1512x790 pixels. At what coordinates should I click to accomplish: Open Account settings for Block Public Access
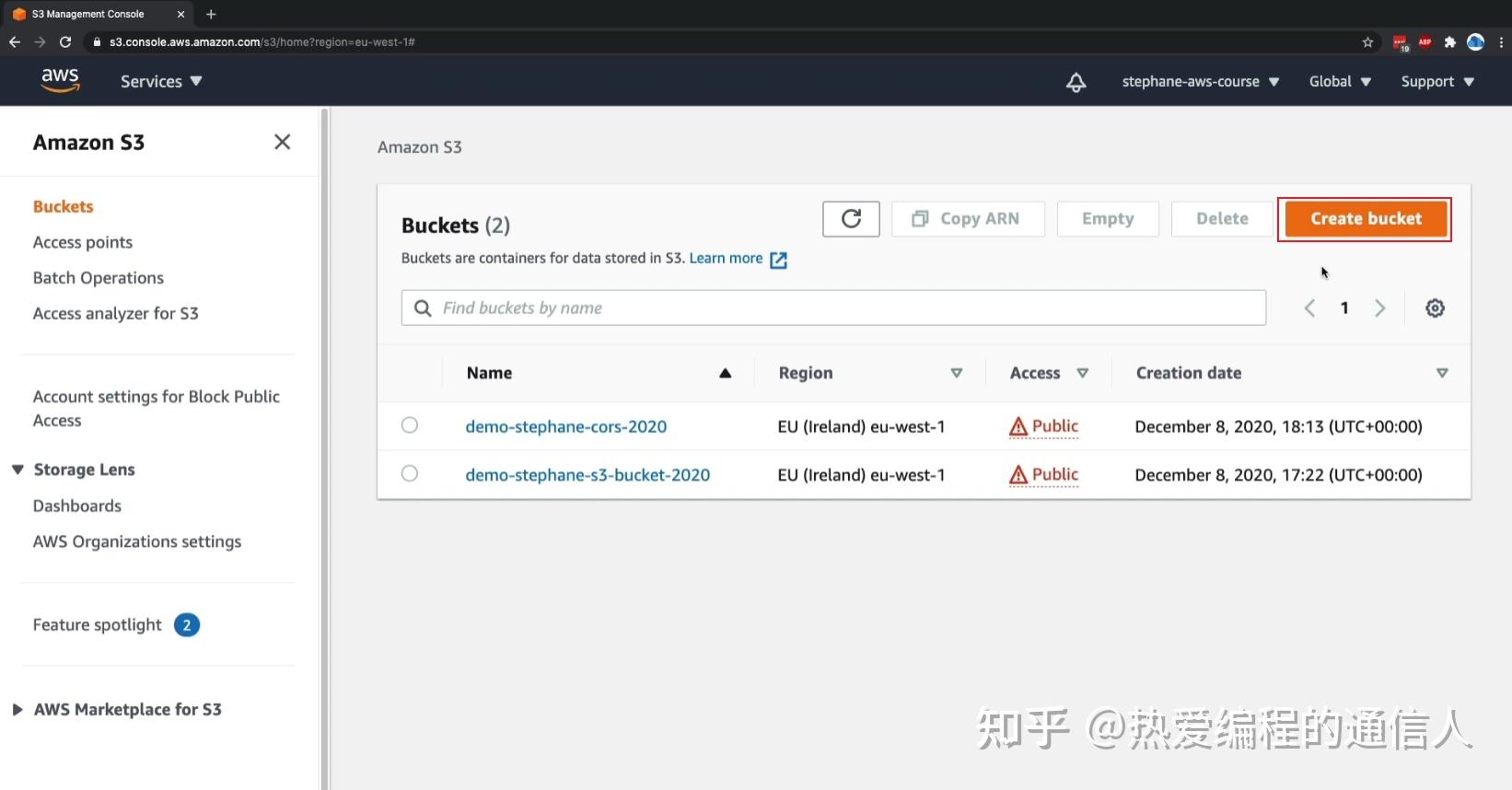coord(157,408)
